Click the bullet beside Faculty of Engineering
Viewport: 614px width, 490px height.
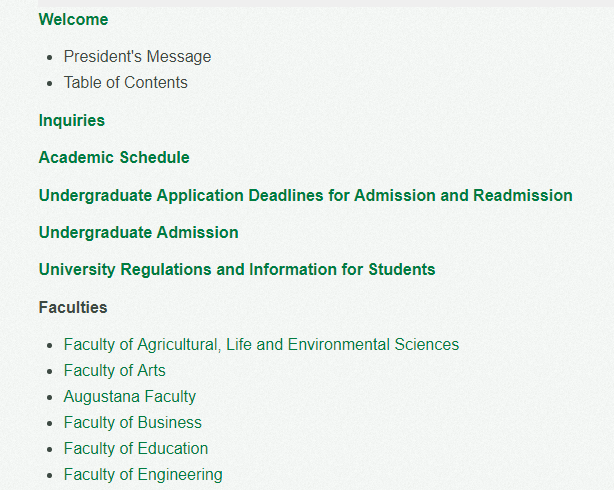point(49,476)
